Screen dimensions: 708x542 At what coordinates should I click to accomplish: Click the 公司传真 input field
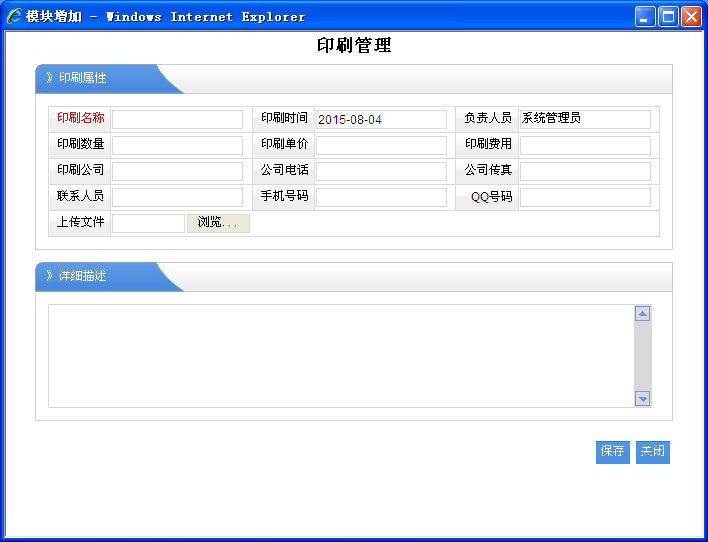(x=585, y=172)
